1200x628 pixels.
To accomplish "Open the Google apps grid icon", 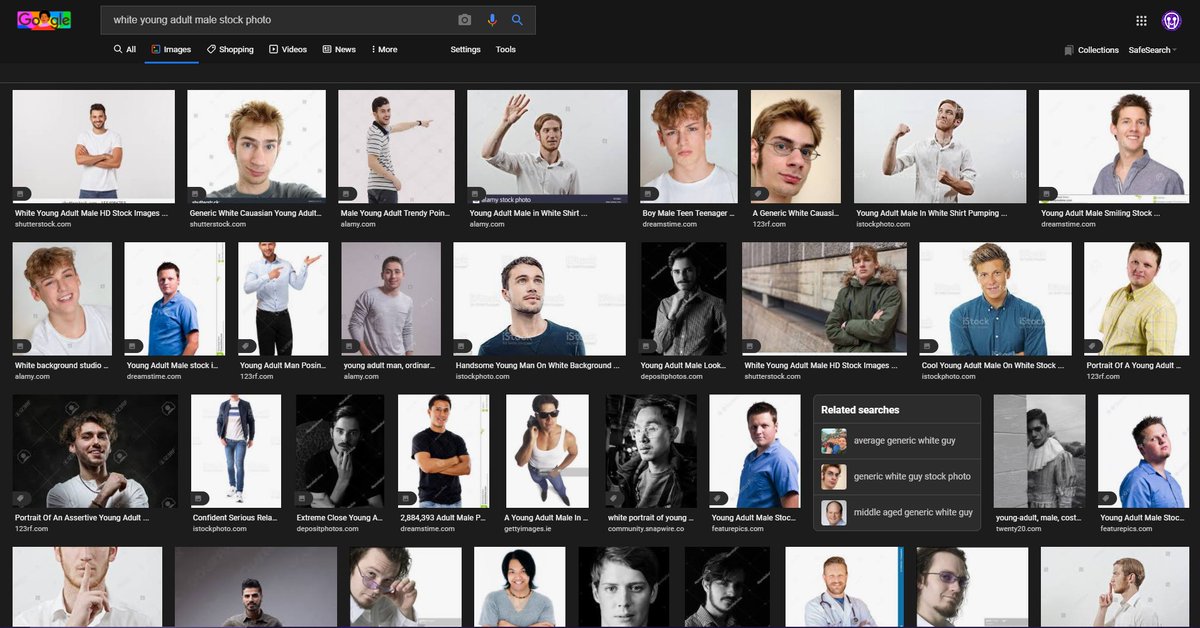I will click(x=1141, y=20).
